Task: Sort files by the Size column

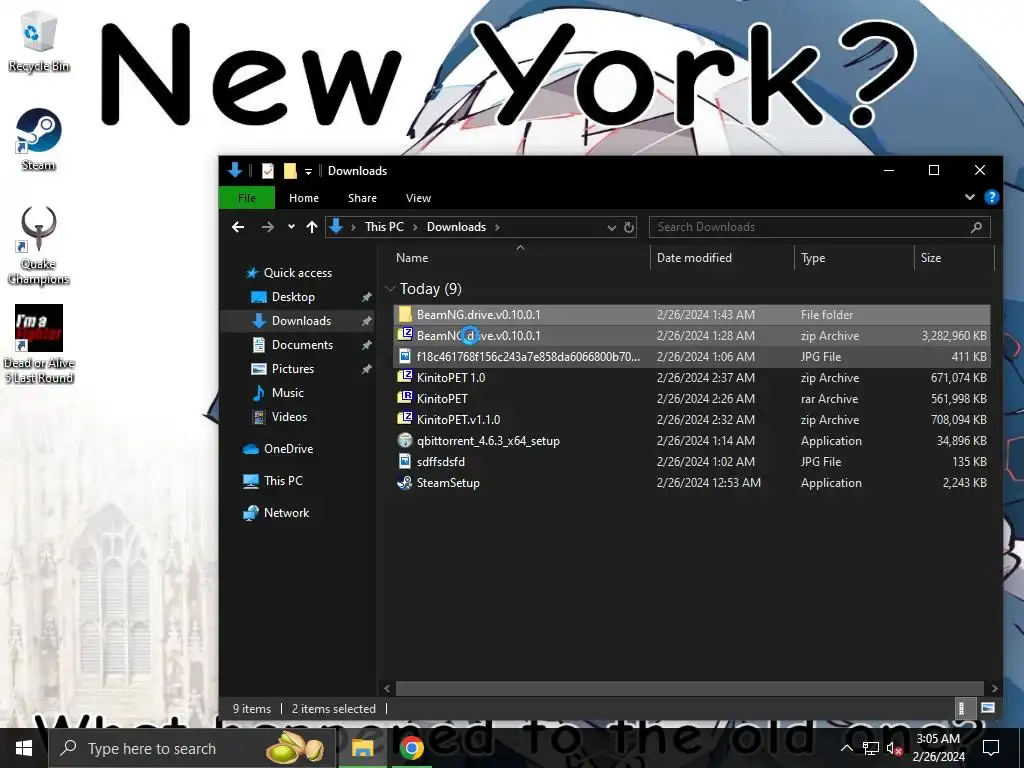Action: (953, 258)
